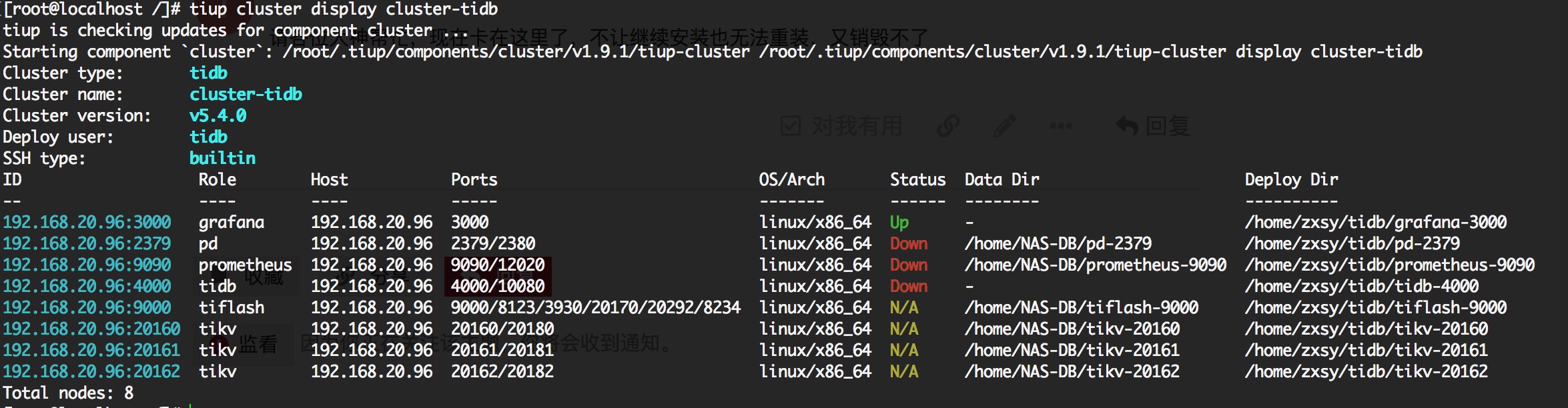Click the faint pencil edit icon
Viewport: 1568px width, 408px height.
click(1004, 125)
